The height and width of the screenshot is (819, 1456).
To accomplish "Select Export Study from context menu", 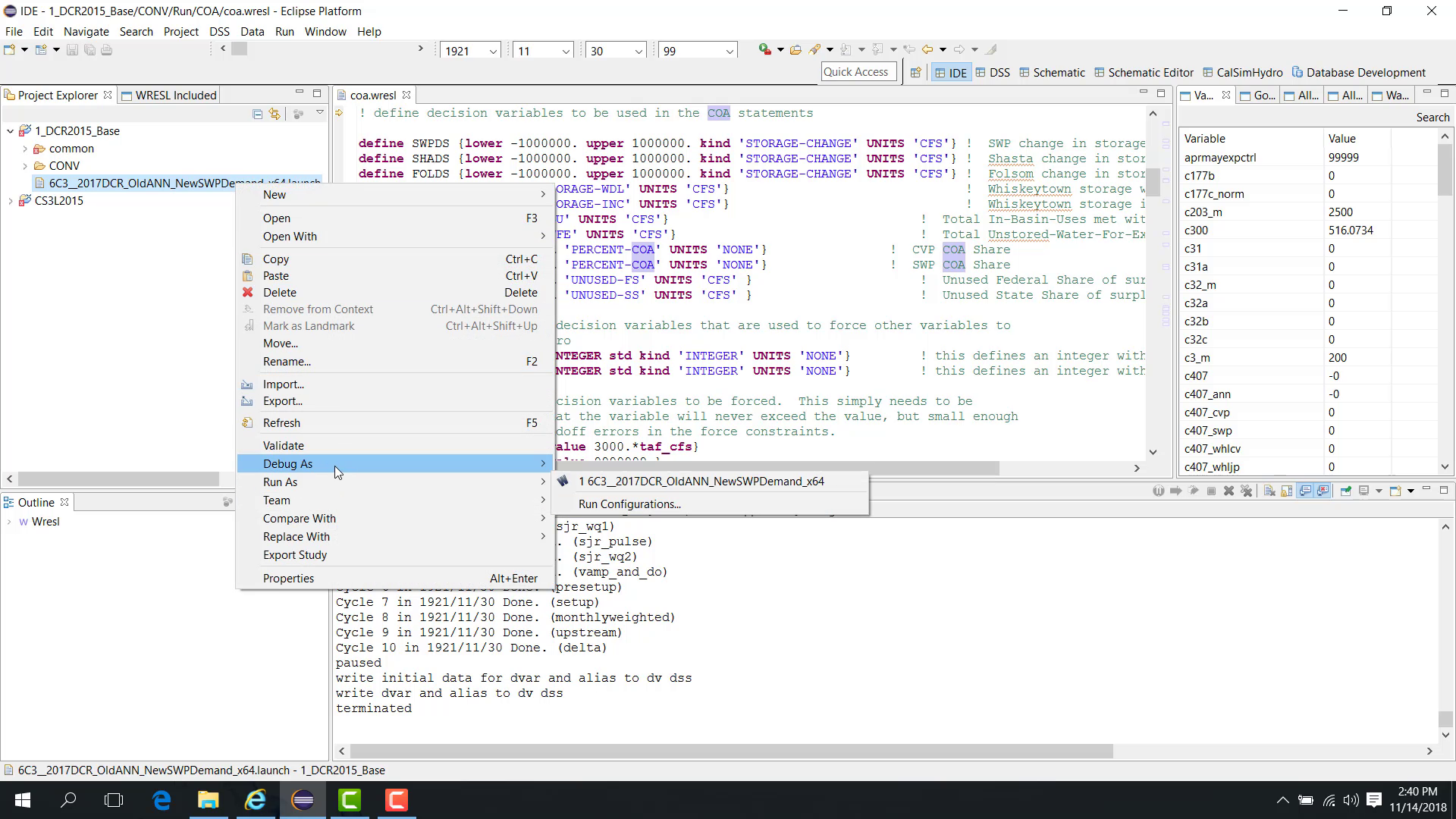I will [395, 555].
